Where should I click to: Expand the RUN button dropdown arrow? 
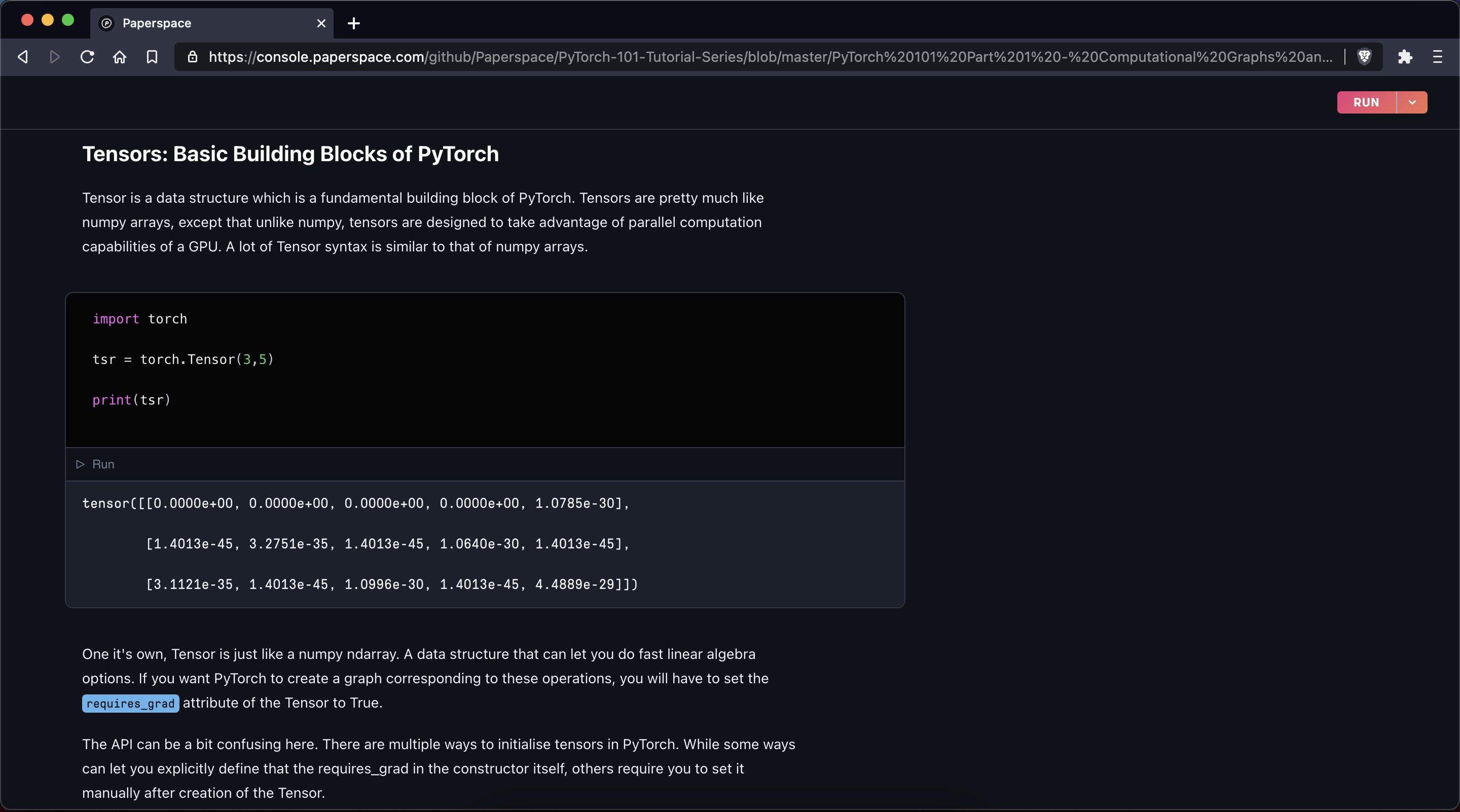(x=1412, y=102)
